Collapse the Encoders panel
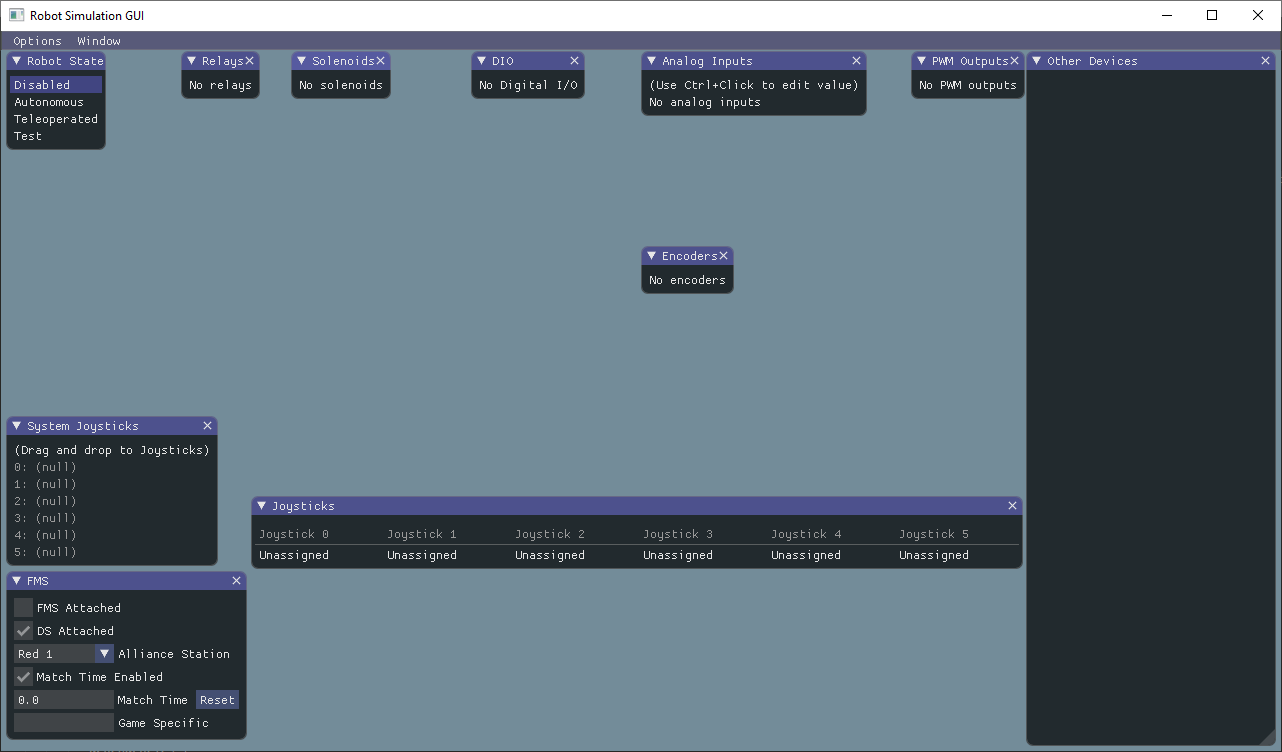Image resolution: width=1282 pixels, height=752 pixels. [x=651, y=255]
